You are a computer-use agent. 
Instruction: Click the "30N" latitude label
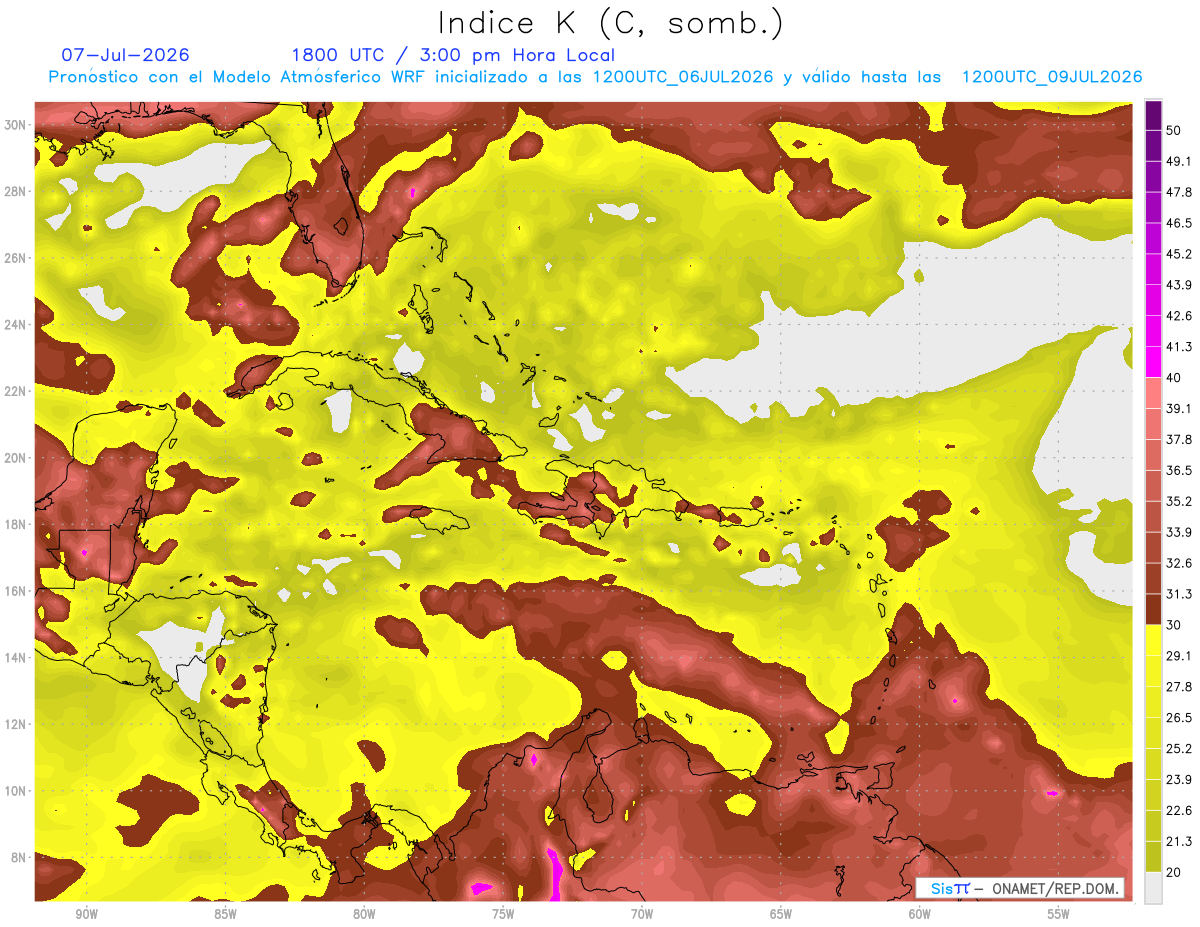(17, 125)
